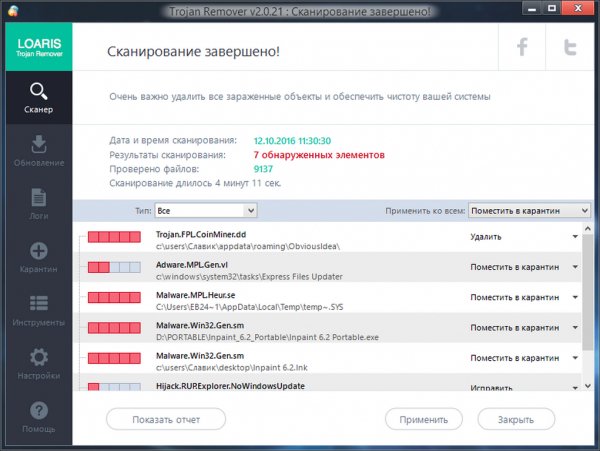The height and width of the screenshot is (451, 600).
Task: Click threat level bar of Adware.MPL.Gen.vl
Action: coord(114,267)
